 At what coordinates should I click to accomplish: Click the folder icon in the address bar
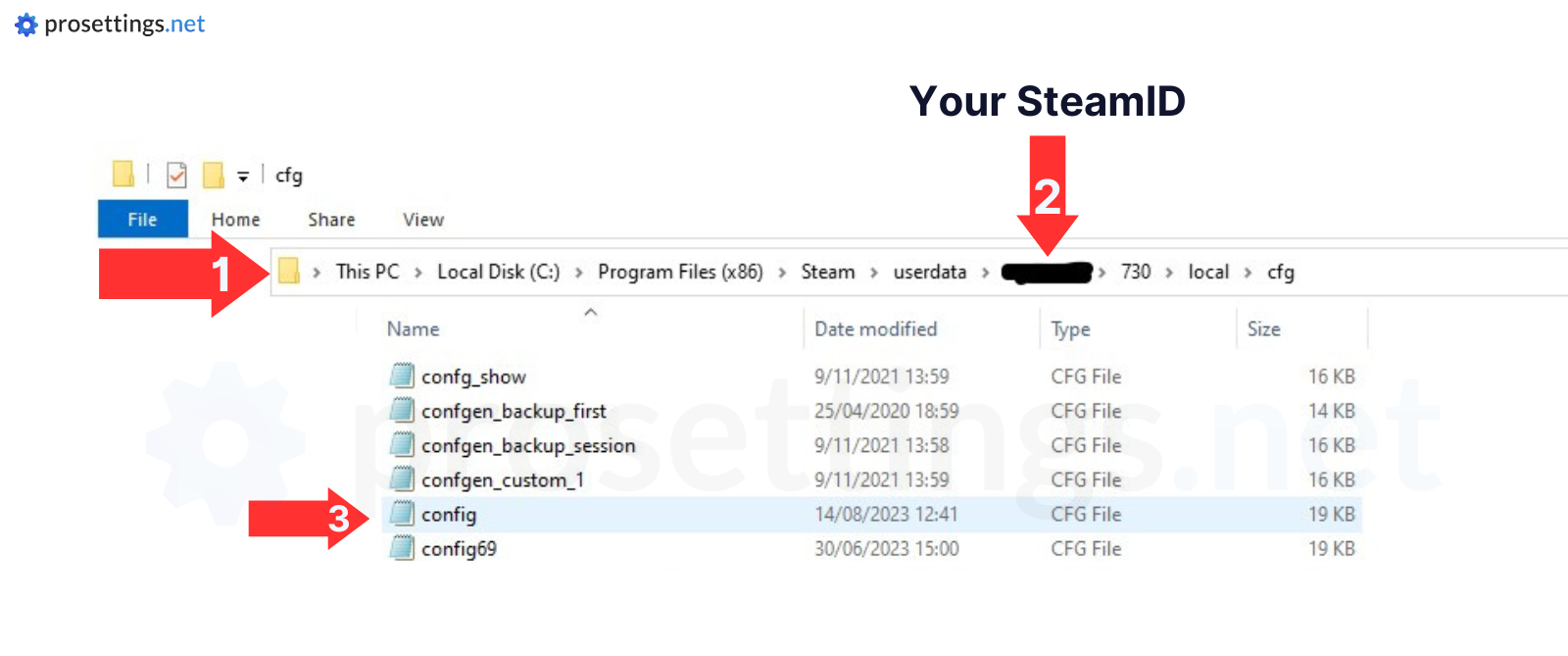pyautogui.click(x=288, y=271)
